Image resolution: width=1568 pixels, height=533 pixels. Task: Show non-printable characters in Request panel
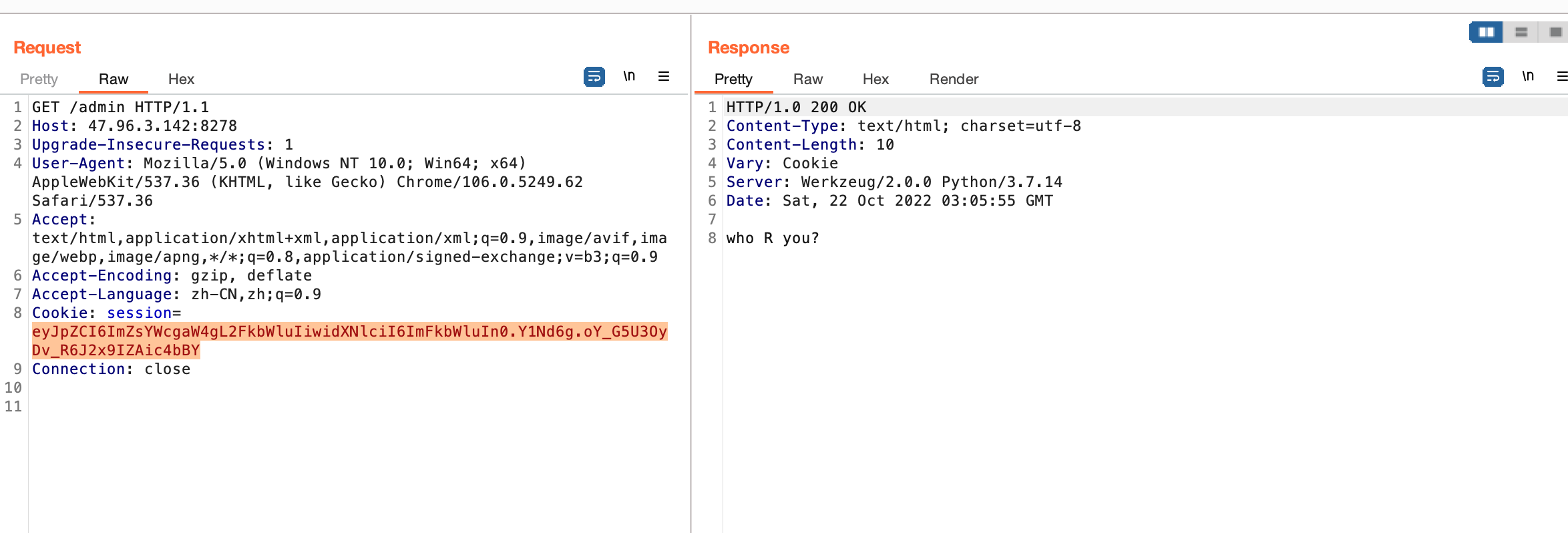pos(629,76)
